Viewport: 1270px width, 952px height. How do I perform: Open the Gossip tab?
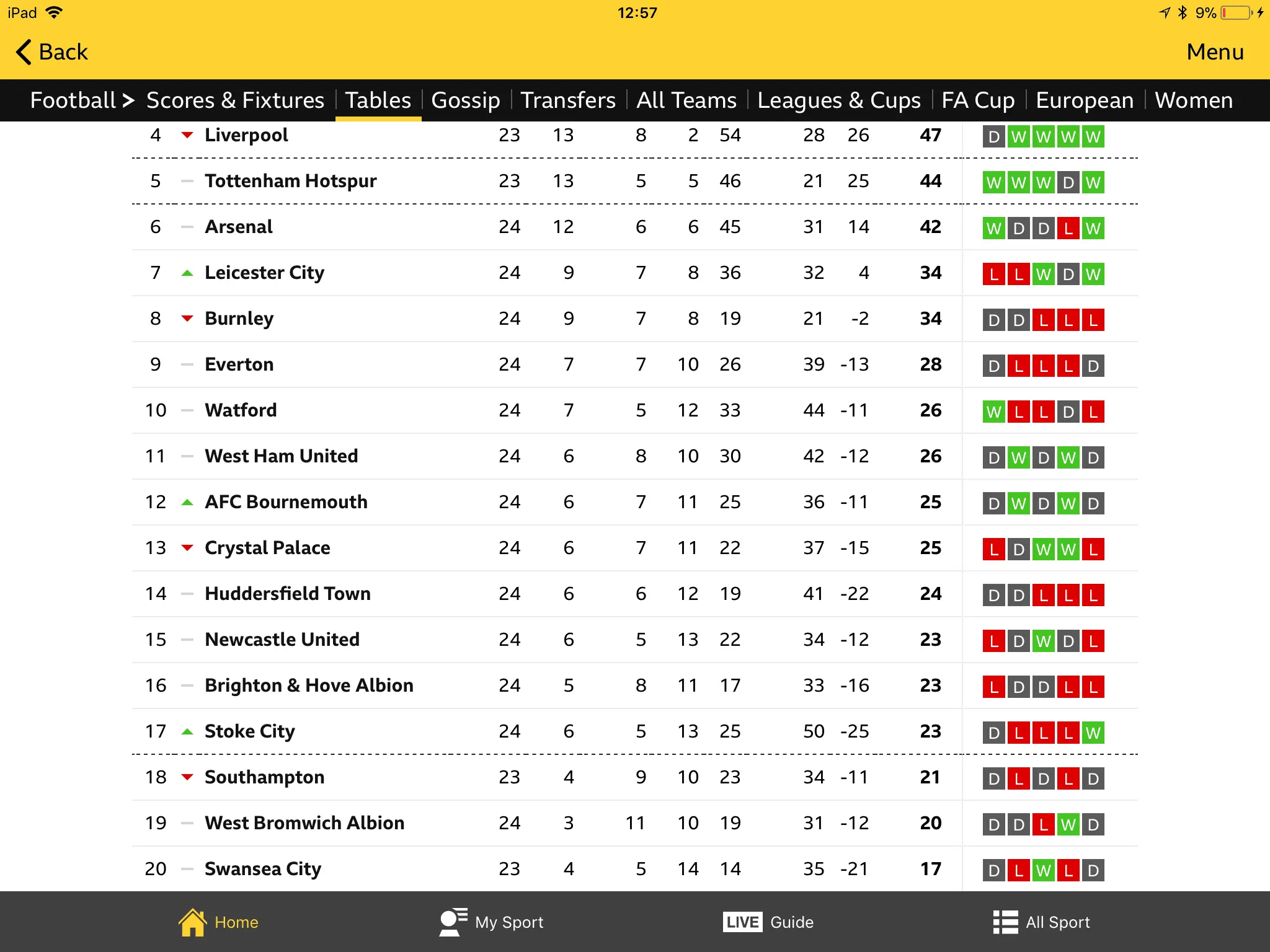click(x=466, y=100)
